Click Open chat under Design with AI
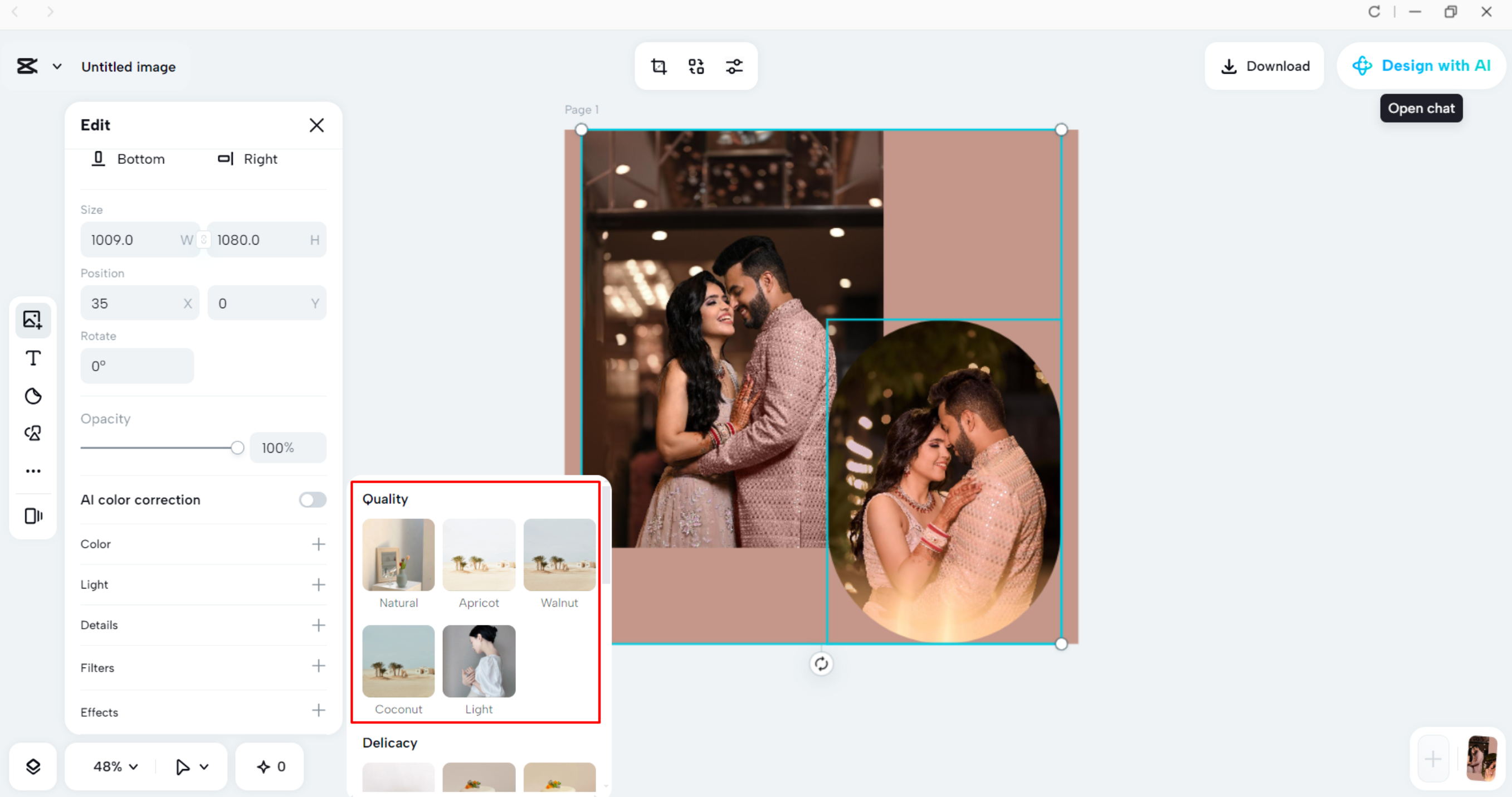 pos(1421,108)
